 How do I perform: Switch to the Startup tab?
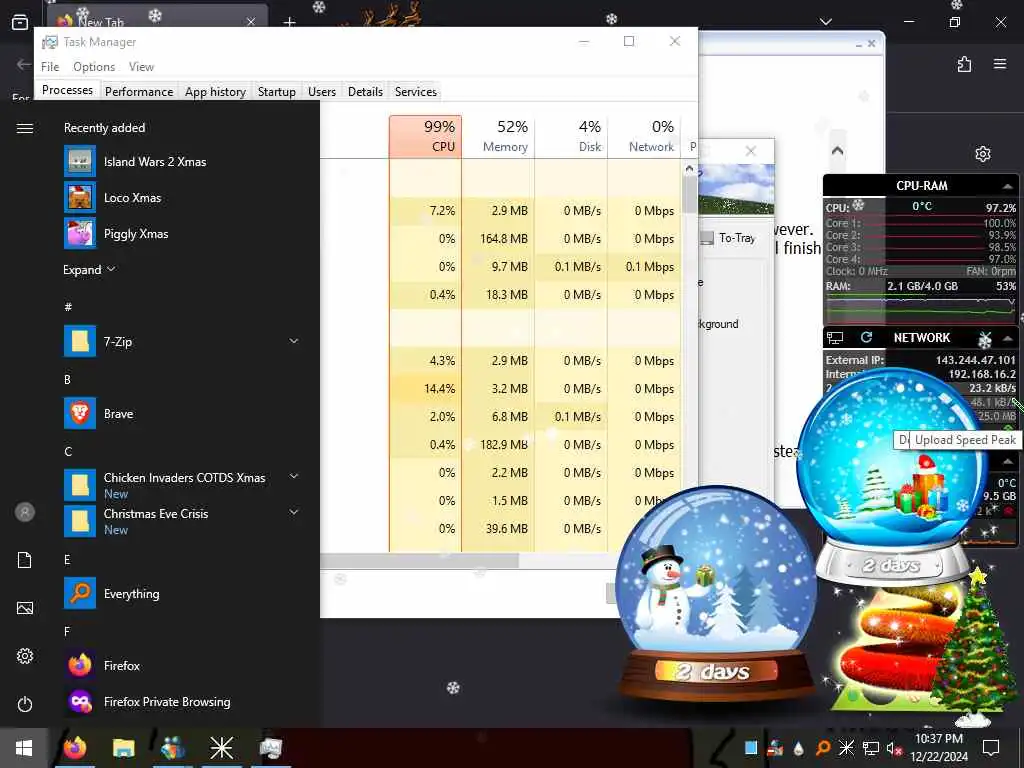(x=276, y=91)
